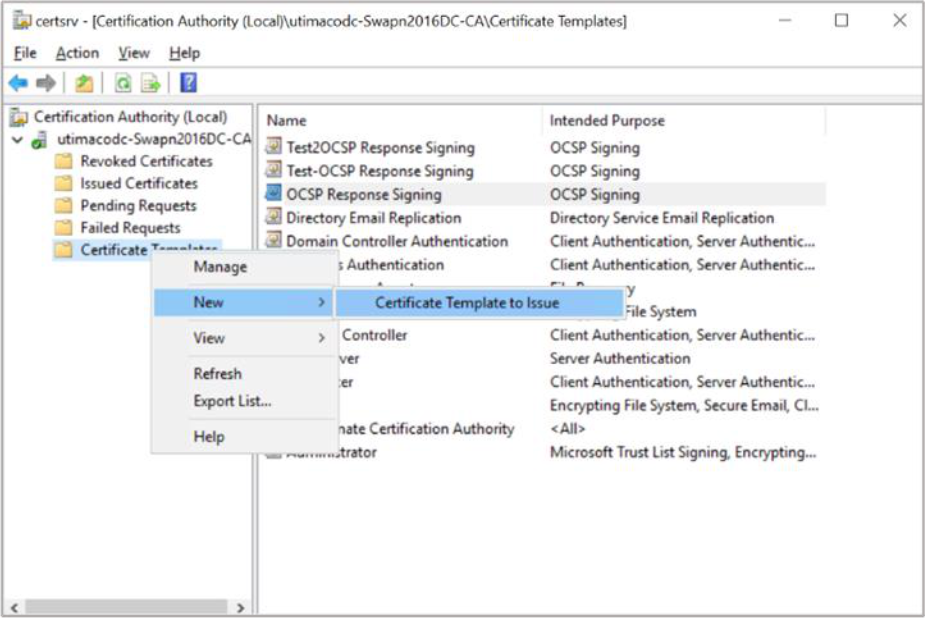
Task: Collapse the utimacodc-Swapn2016DC-CA tree node
Action: click(17, 139)
